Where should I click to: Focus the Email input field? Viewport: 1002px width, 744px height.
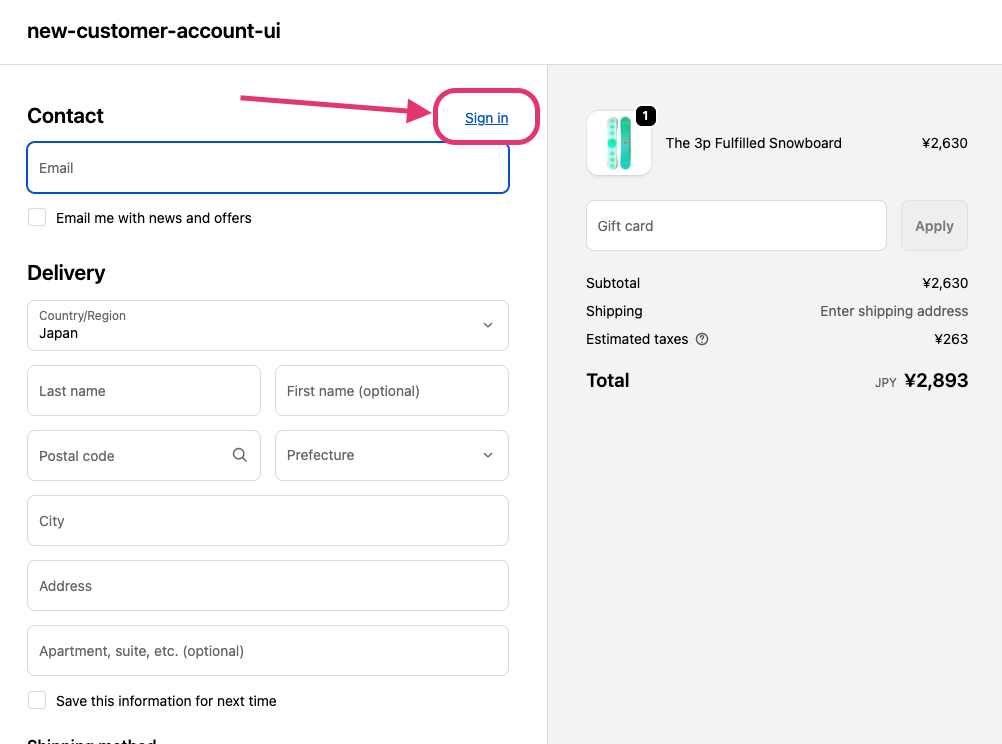tap(268, 167)
